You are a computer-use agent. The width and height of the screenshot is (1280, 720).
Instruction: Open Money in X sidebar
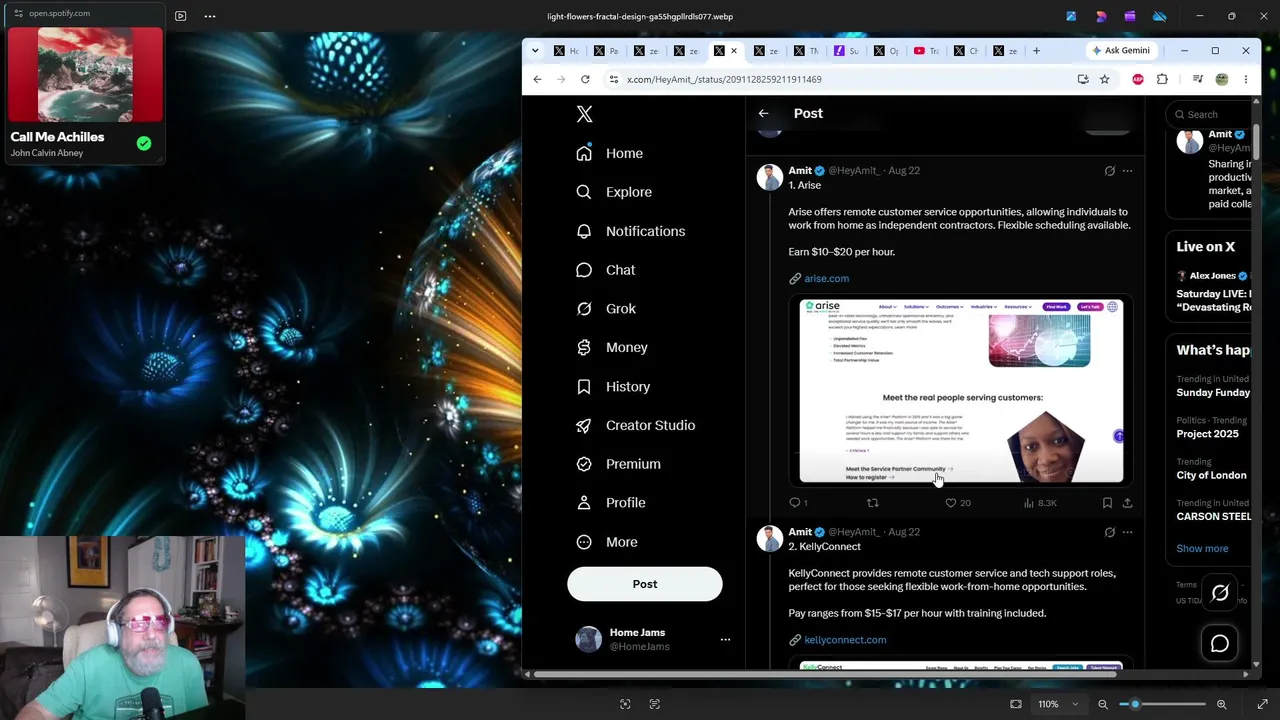[x=612, y=347]
